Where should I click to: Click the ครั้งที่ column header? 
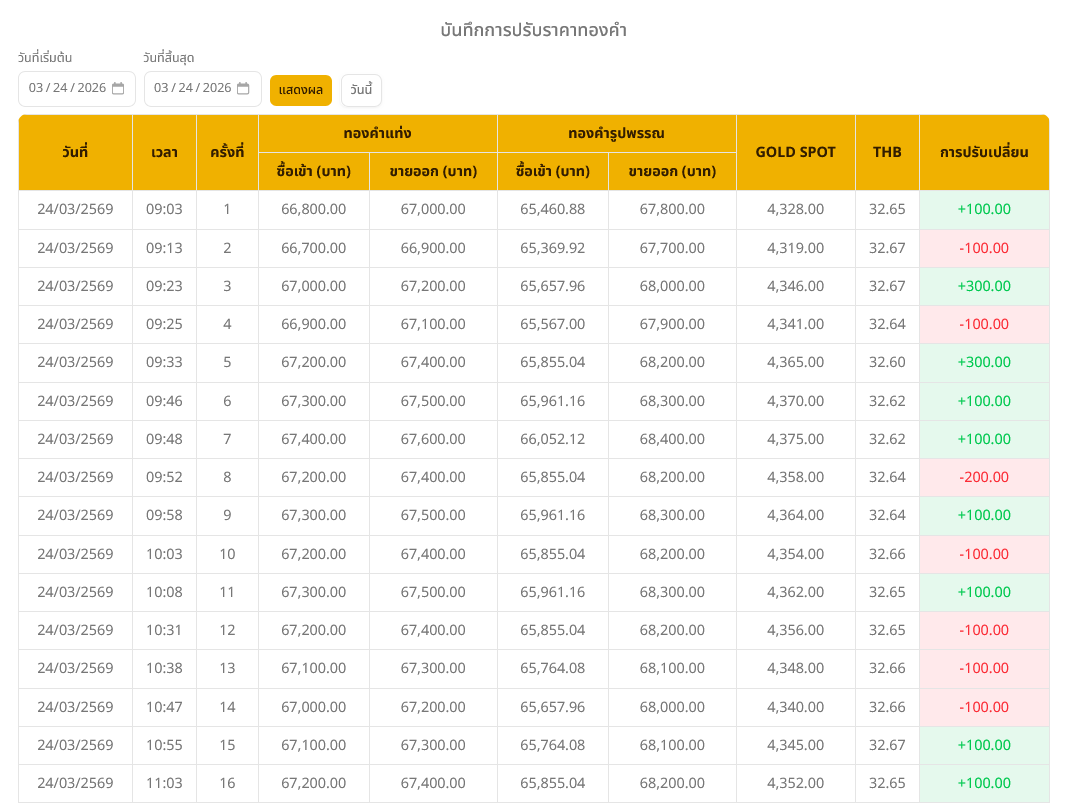pyautogui.click(x=227, y=152)
